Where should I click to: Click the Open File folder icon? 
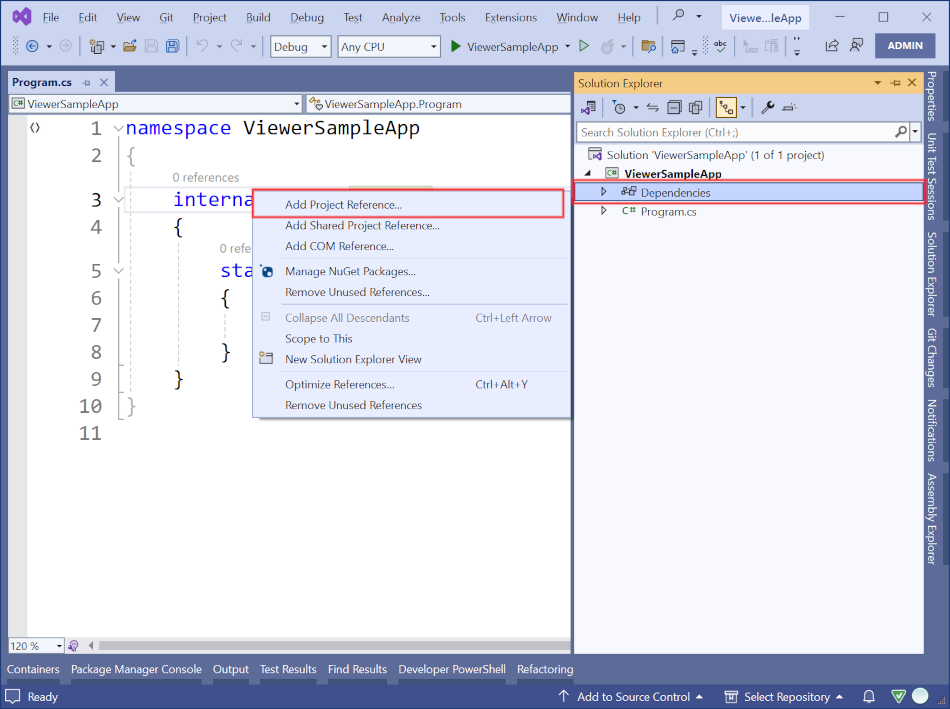pyautogui.click(x=130, y=46)
